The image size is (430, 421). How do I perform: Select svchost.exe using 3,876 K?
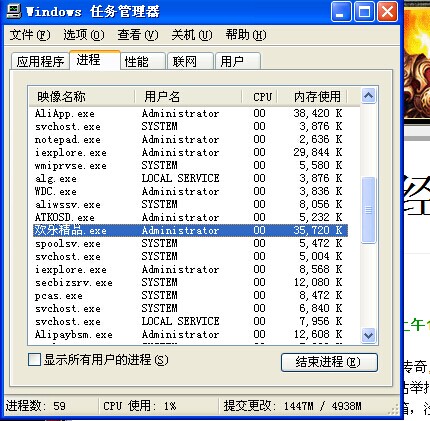pos(190,126)
